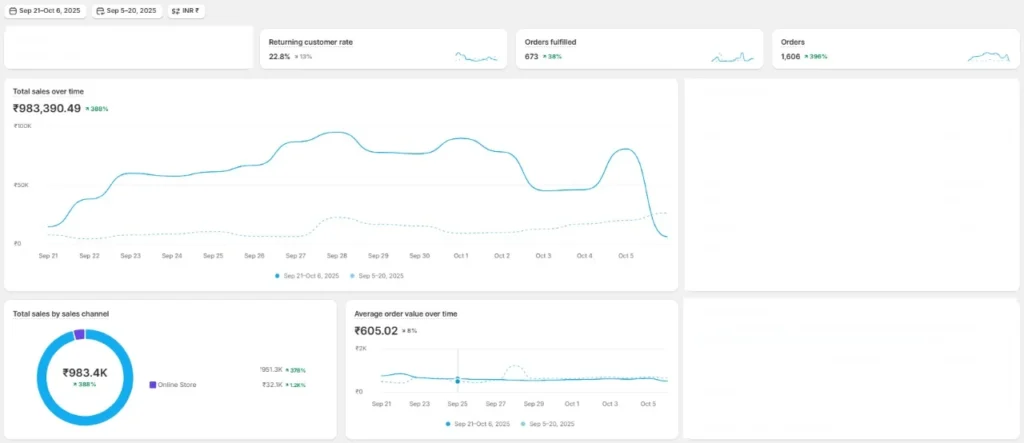
Task: Click the Orders card sparkline chart
Action: [988, 57]
